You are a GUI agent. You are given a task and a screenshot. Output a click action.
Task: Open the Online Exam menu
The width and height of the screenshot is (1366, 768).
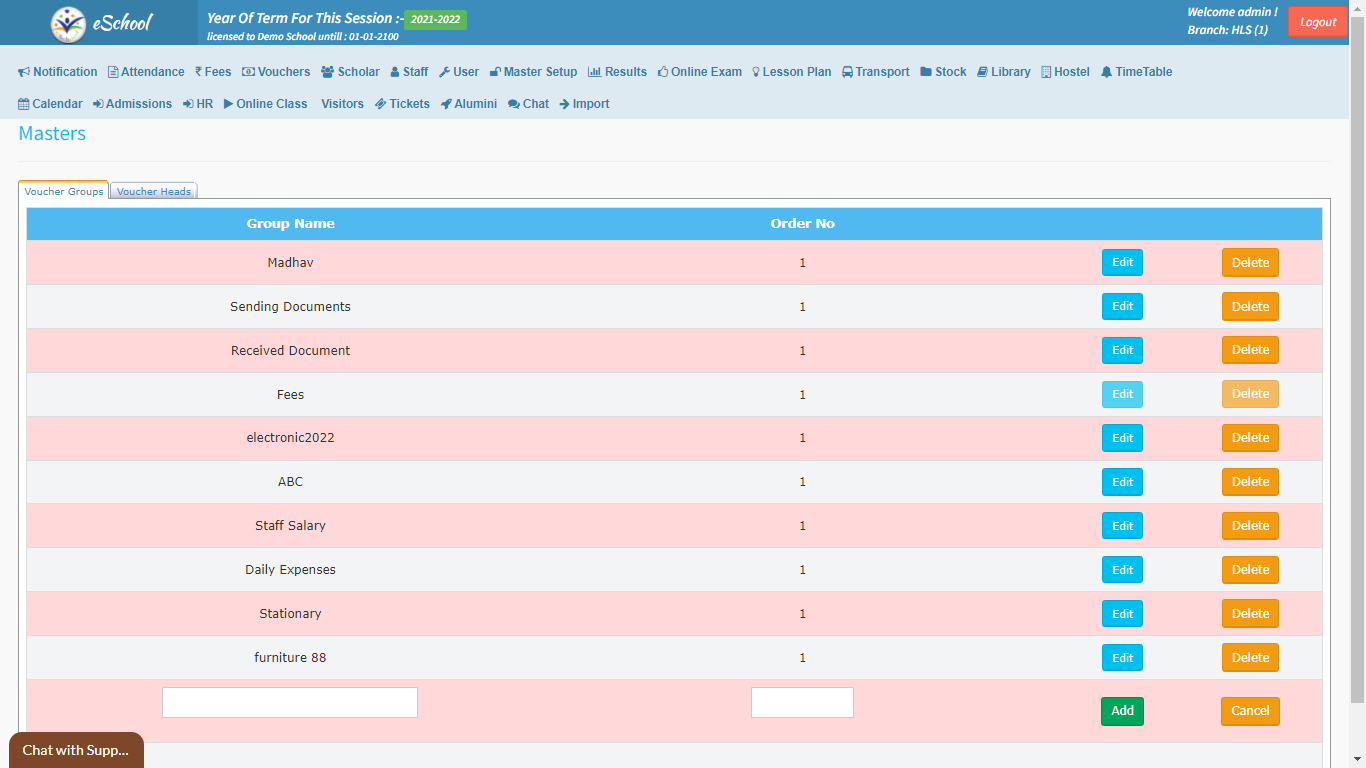click(x=699, y=72)
